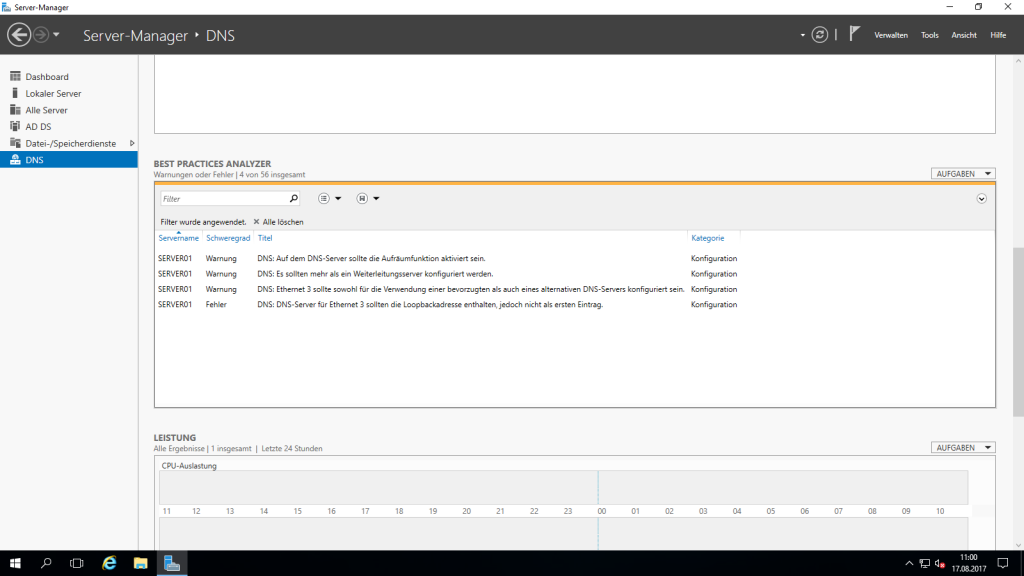Select the Loopbackadresse Fehler row
This screenshot has width=1024, height=576.
[575, 304]
